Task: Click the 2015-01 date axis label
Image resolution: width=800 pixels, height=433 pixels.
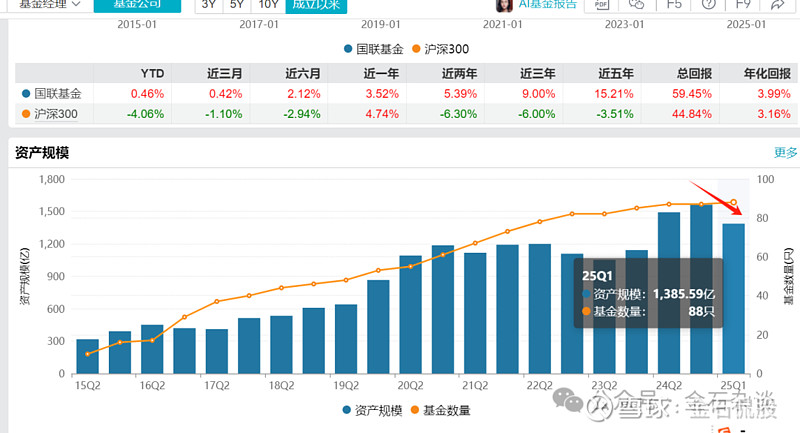Action: [137, 24]
